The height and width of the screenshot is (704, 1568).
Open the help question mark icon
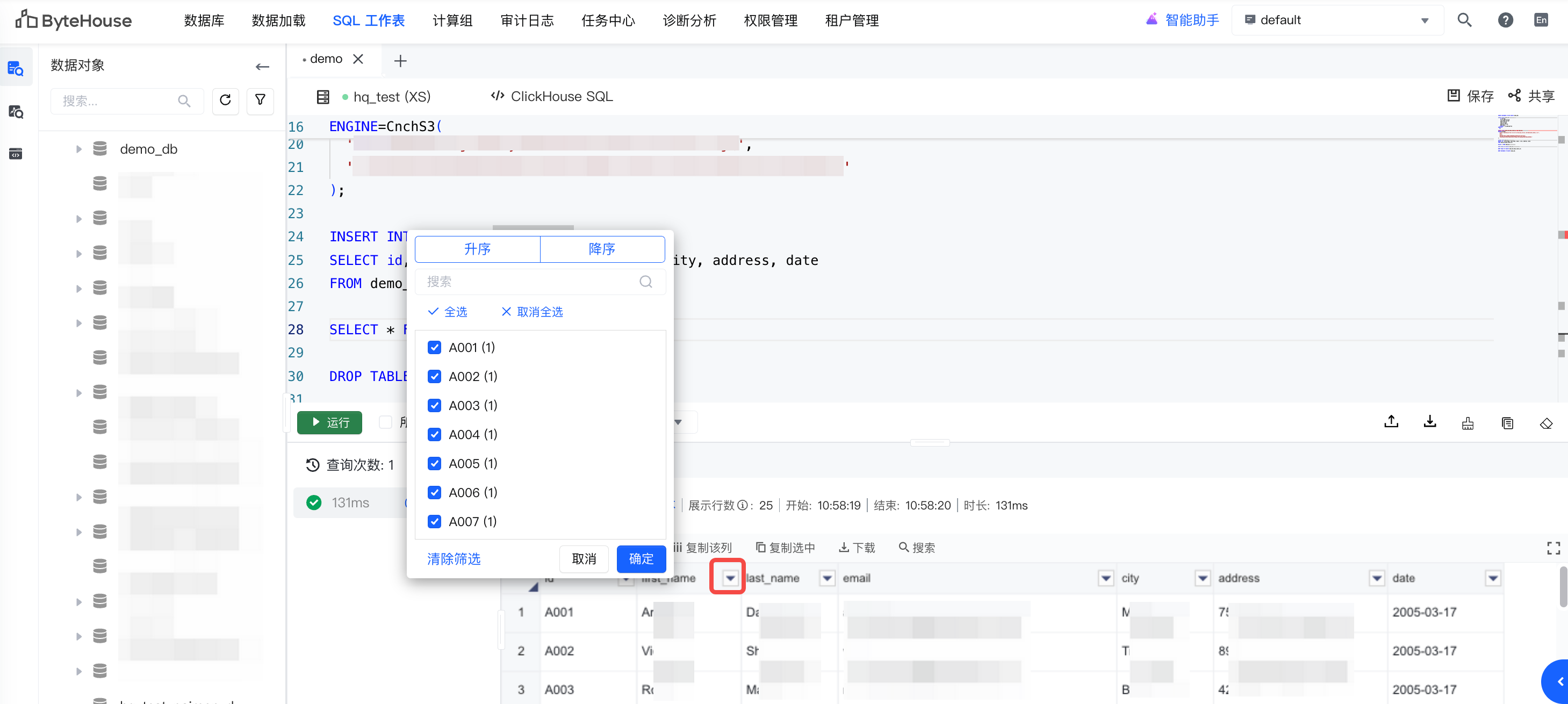click(x=1505, y=20)
